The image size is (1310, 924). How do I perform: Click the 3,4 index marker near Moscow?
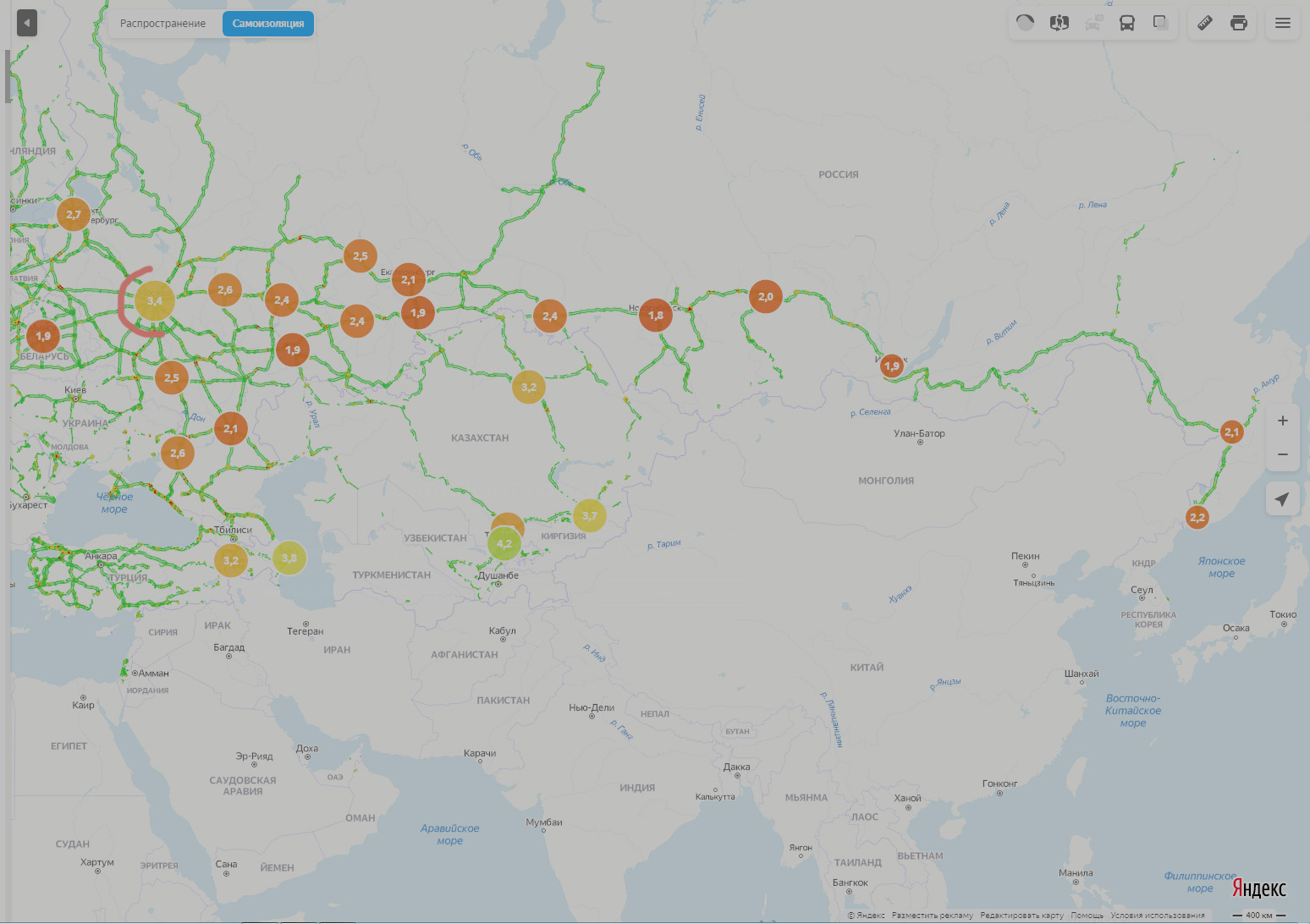[x=155, y=301]
